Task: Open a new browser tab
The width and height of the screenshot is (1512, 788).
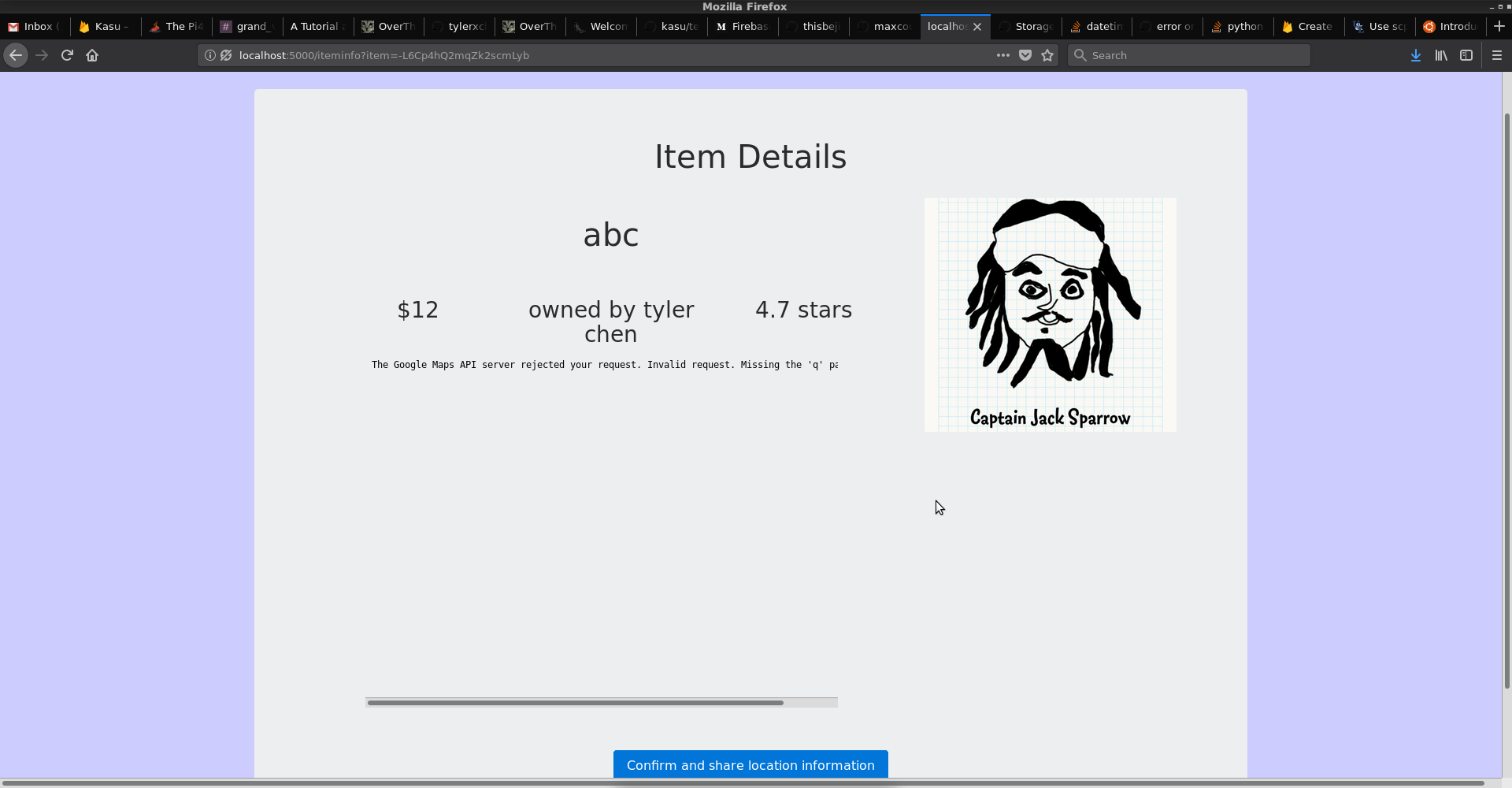Action: pyautogui.click(x=1499, y=26)
